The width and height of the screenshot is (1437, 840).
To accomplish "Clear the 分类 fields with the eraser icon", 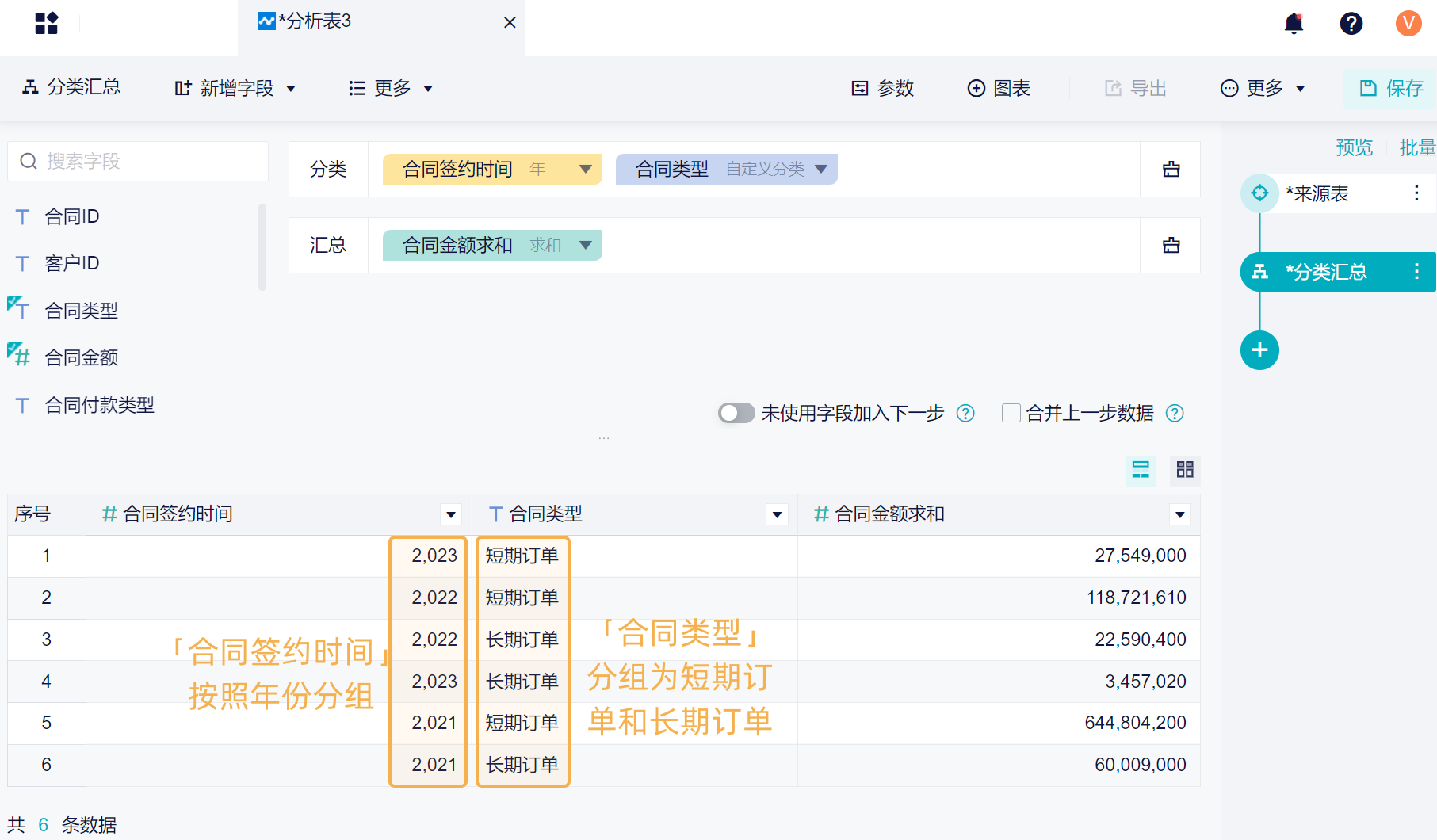I will click(x=1171, y=169).
